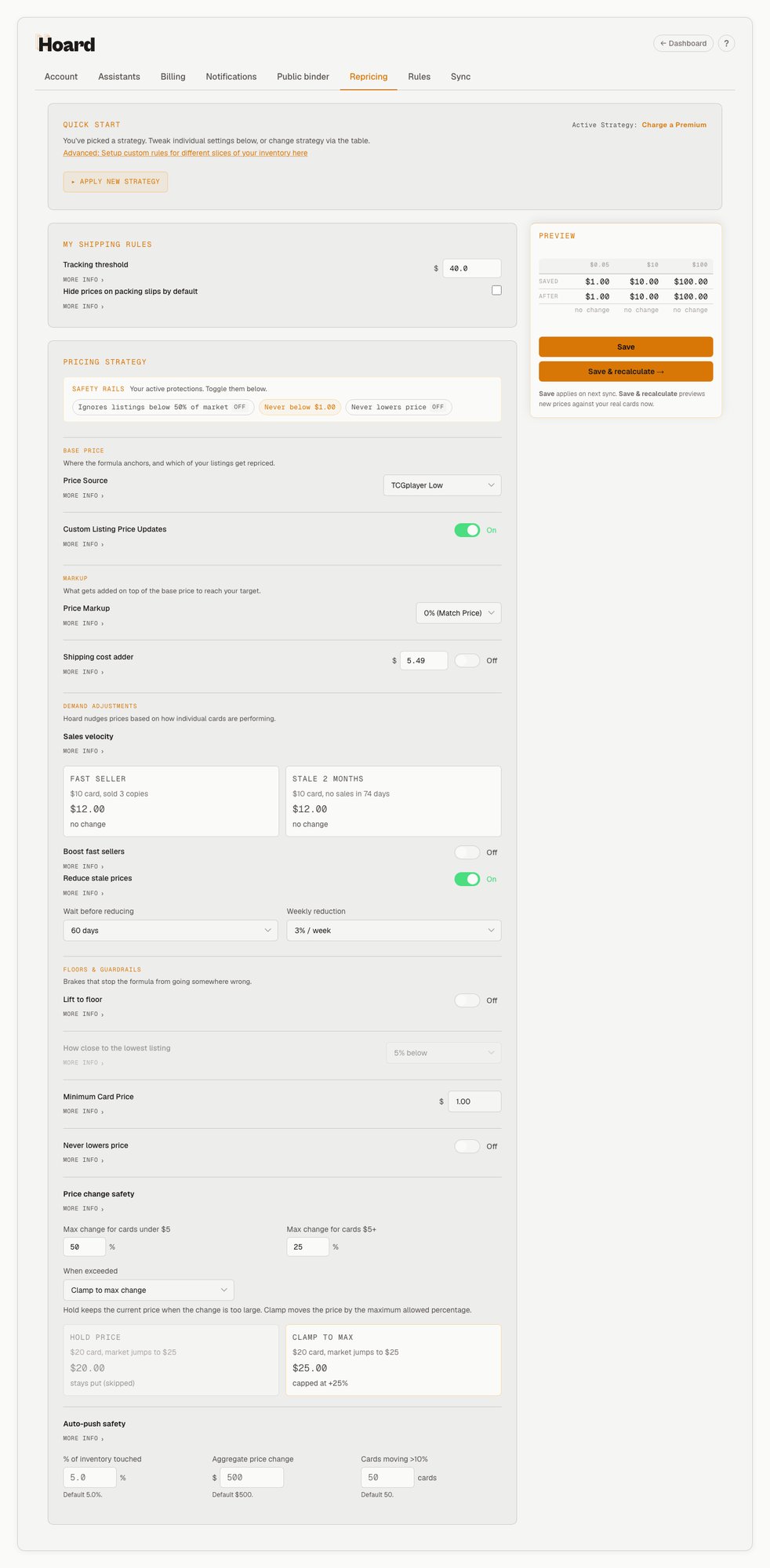
Task: Click Apply New Strategy button
Action: point(115,181)
